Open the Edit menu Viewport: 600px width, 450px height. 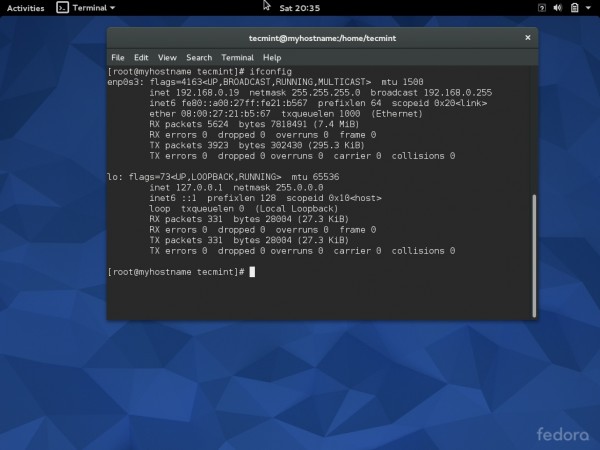coord(141,57)
